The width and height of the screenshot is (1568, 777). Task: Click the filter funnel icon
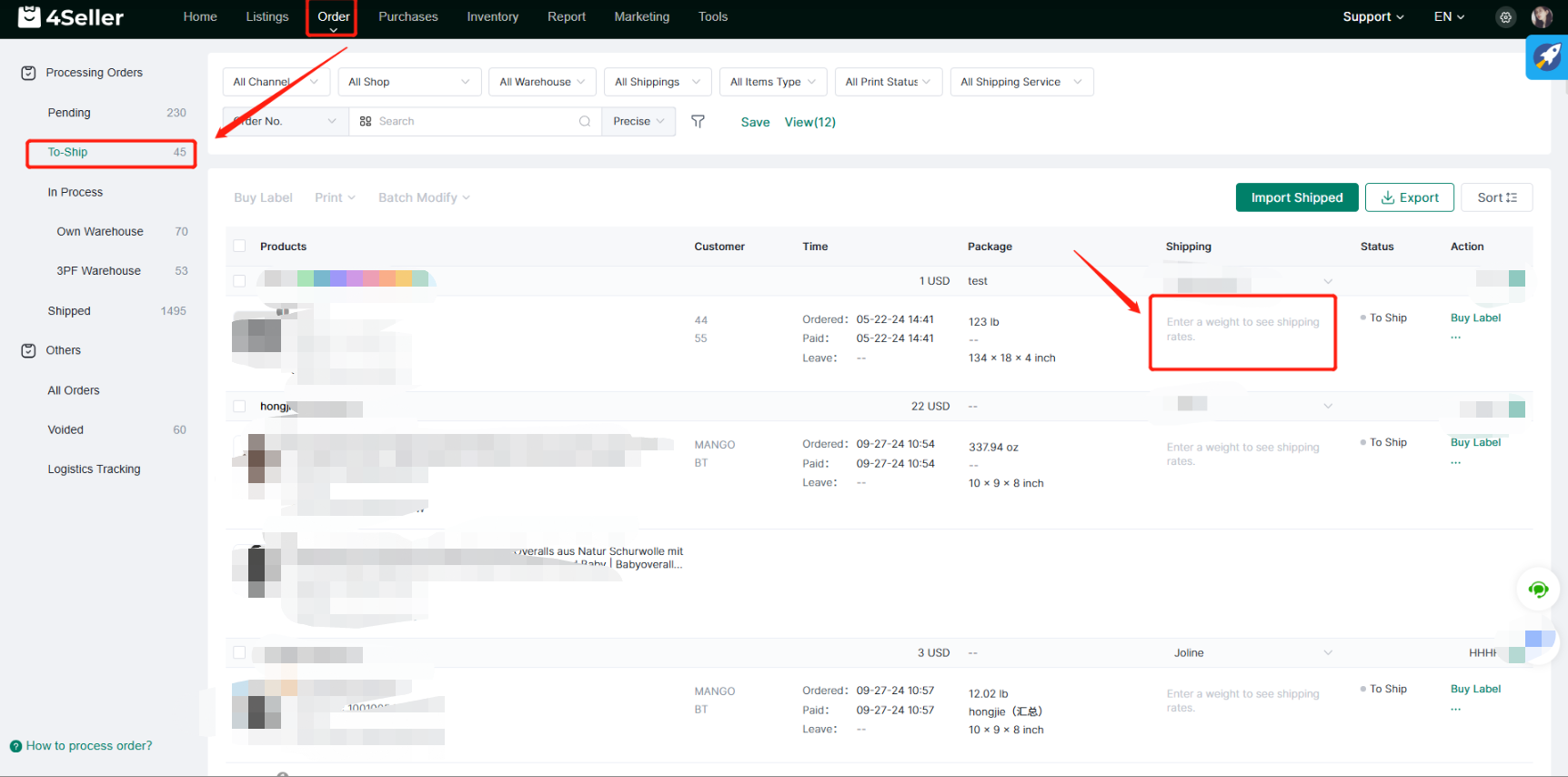tap(698, 121)
